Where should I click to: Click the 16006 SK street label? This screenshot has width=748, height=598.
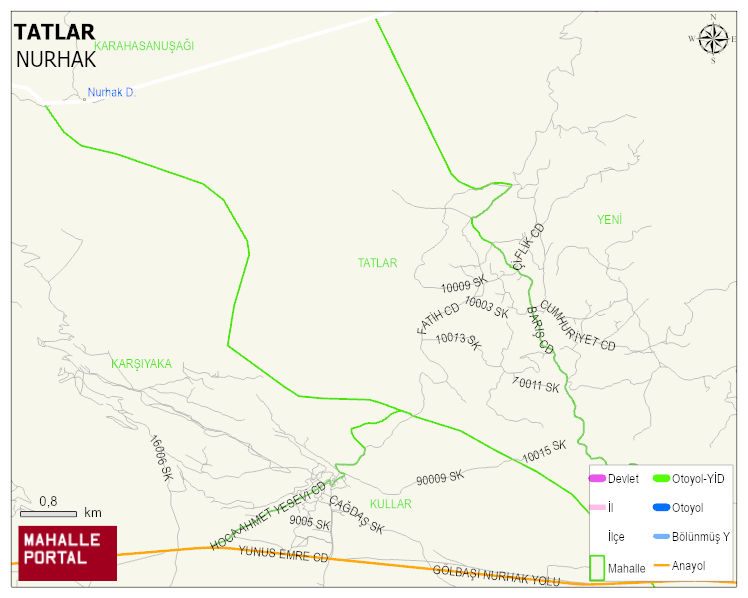tap(161, 458)
